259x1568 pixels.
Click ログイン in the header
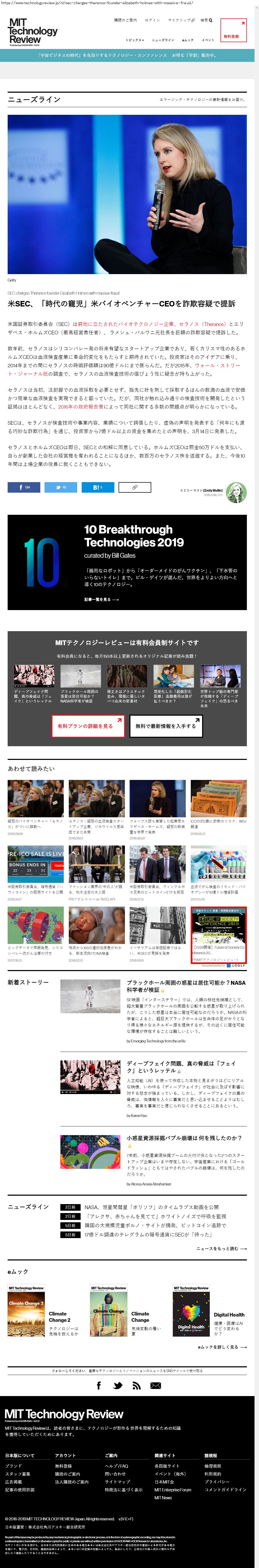tap(152, 20)
